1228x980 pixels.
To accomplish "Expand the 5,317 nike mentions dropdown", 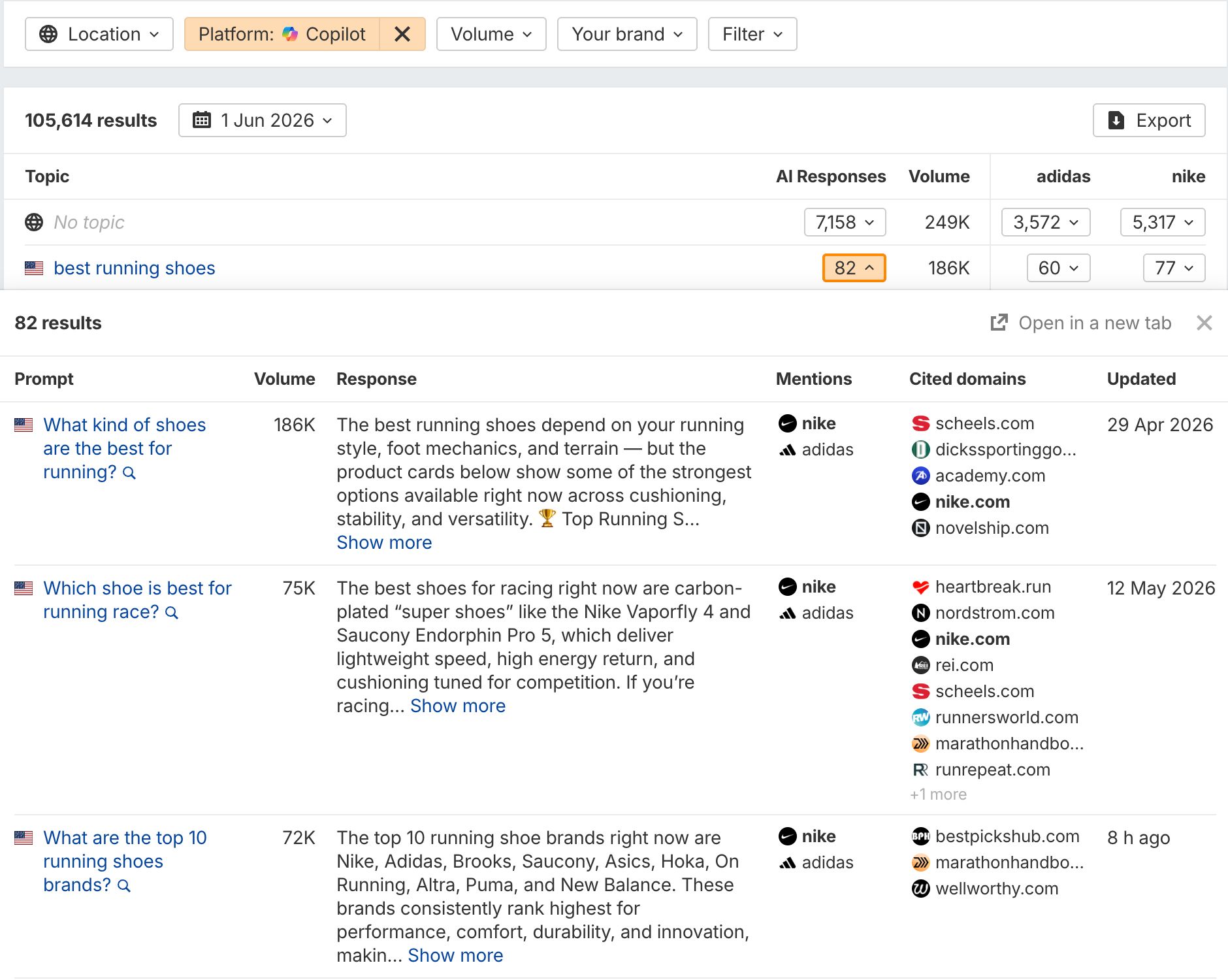I will (1163, 222).
